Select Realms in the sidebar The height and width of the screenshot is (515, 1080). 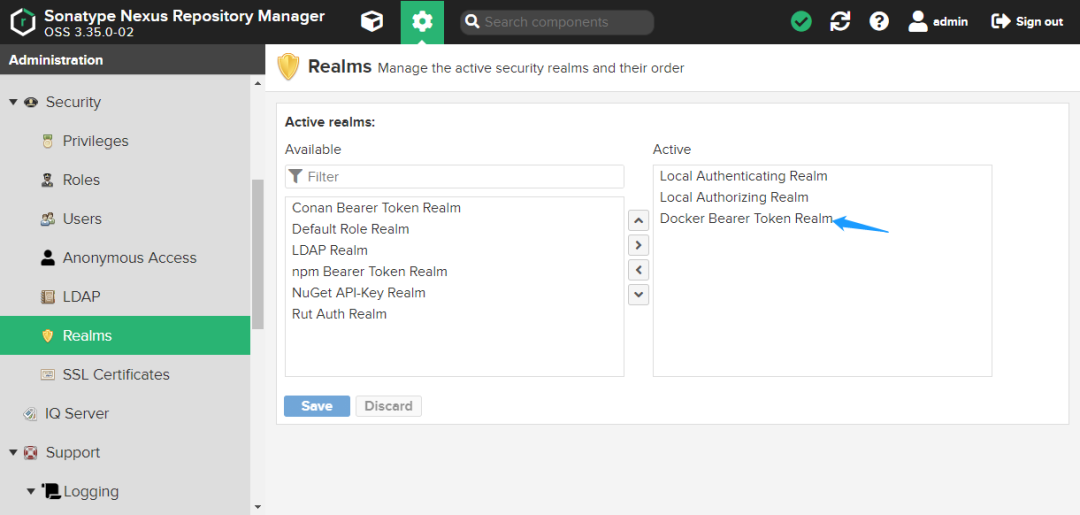(125, 336)
